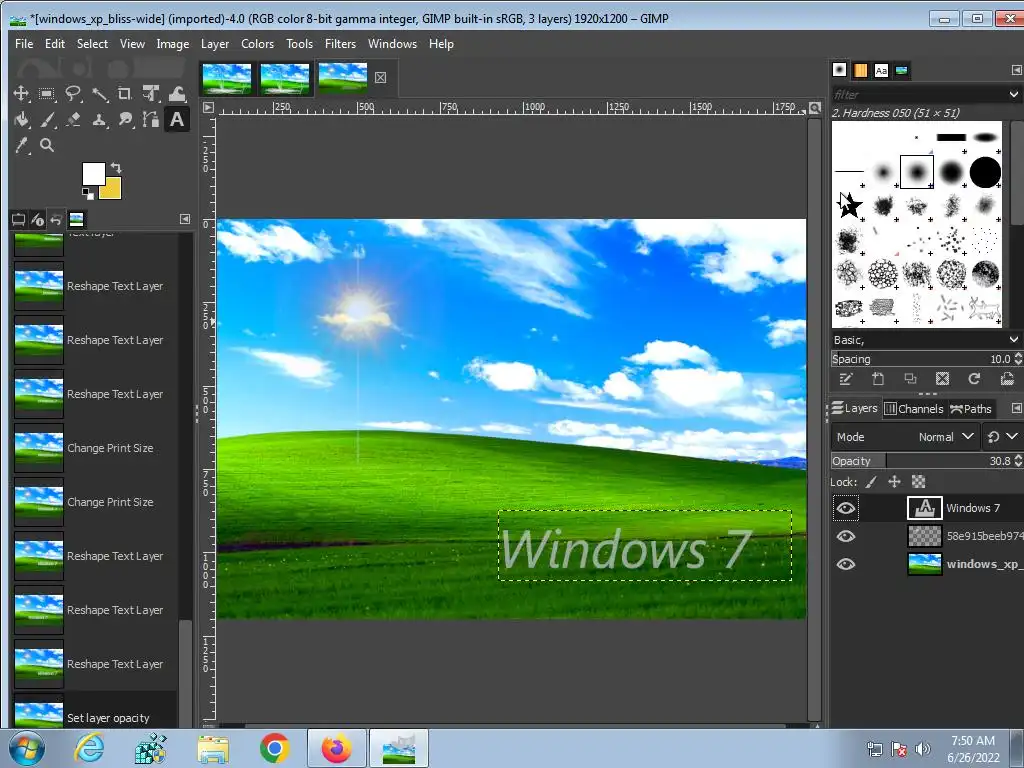Select the Paintbrush tool
1024x768 pixels.
click(x=46, y=120)
